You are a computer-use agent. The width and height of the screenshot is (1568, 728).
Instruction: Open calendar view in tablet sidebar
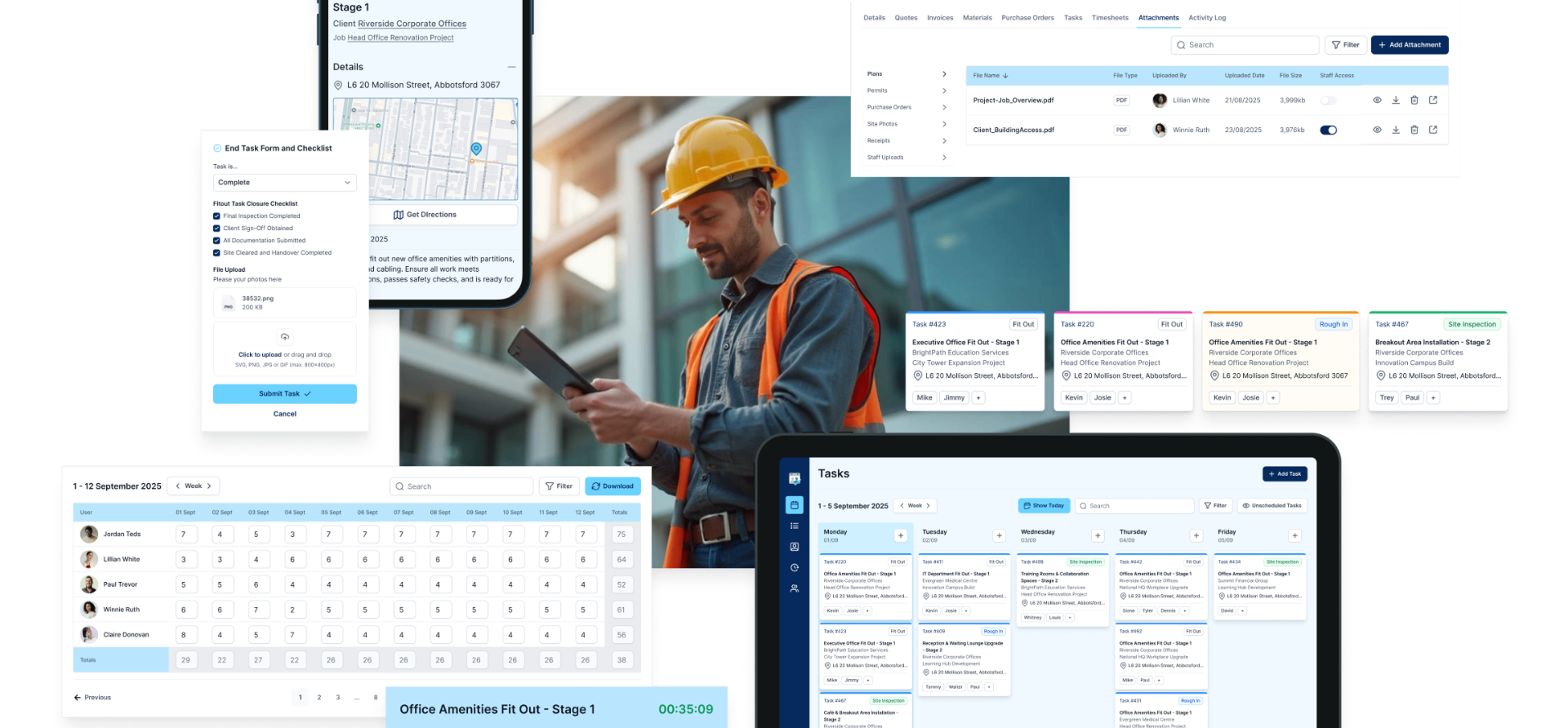[795, 505]
